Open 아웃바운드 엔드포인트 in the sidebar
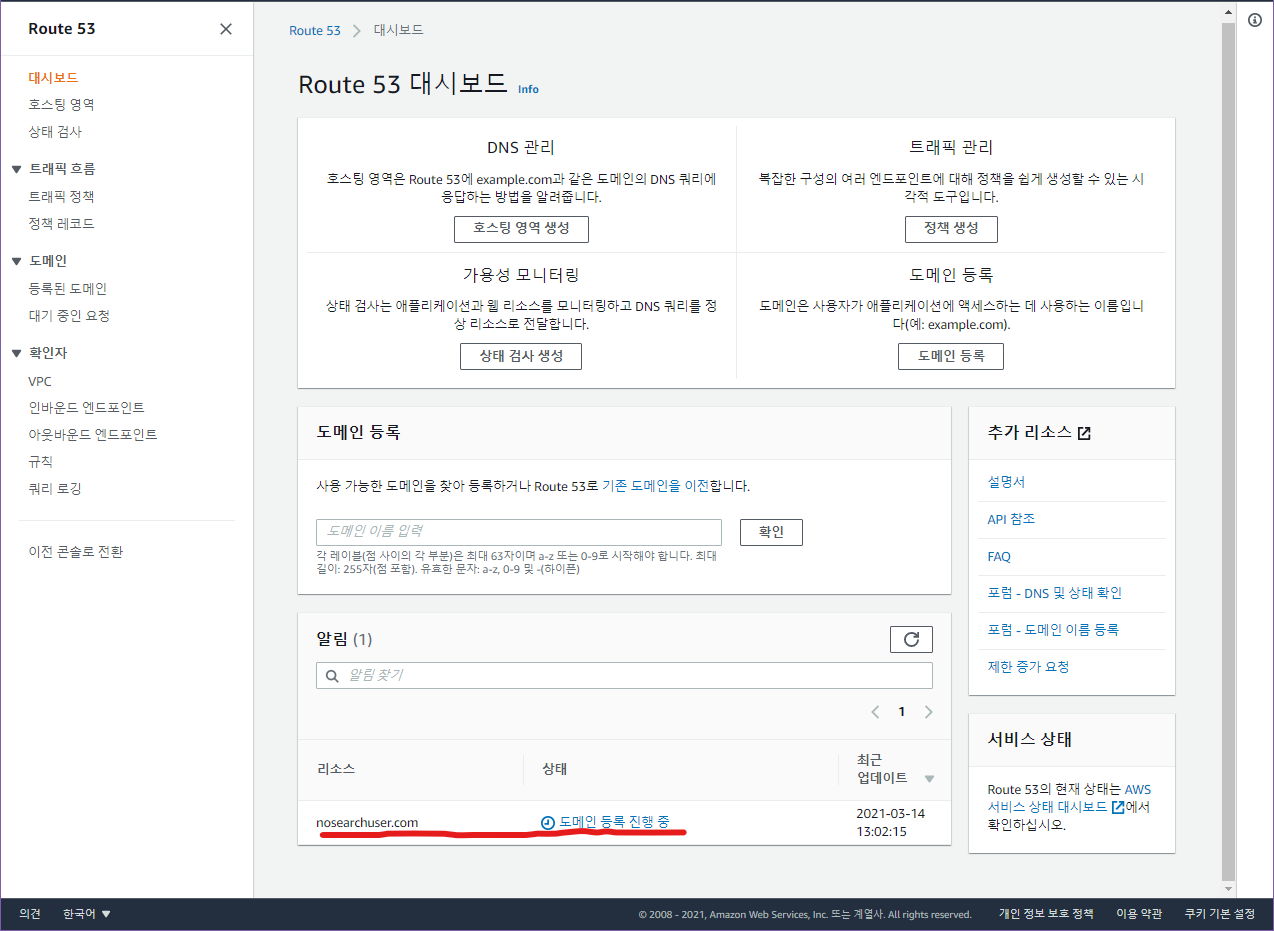Image resolution: width=1274 pixels, height=931 pixels. click(x=93, y=435)
